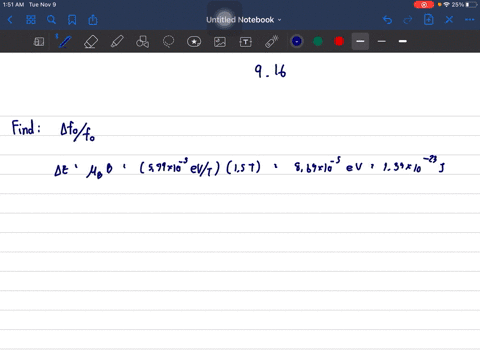This screenshot has height=360, width=480.
Task: Open the thumbnail grid view
Action: (x=31, y=20)
